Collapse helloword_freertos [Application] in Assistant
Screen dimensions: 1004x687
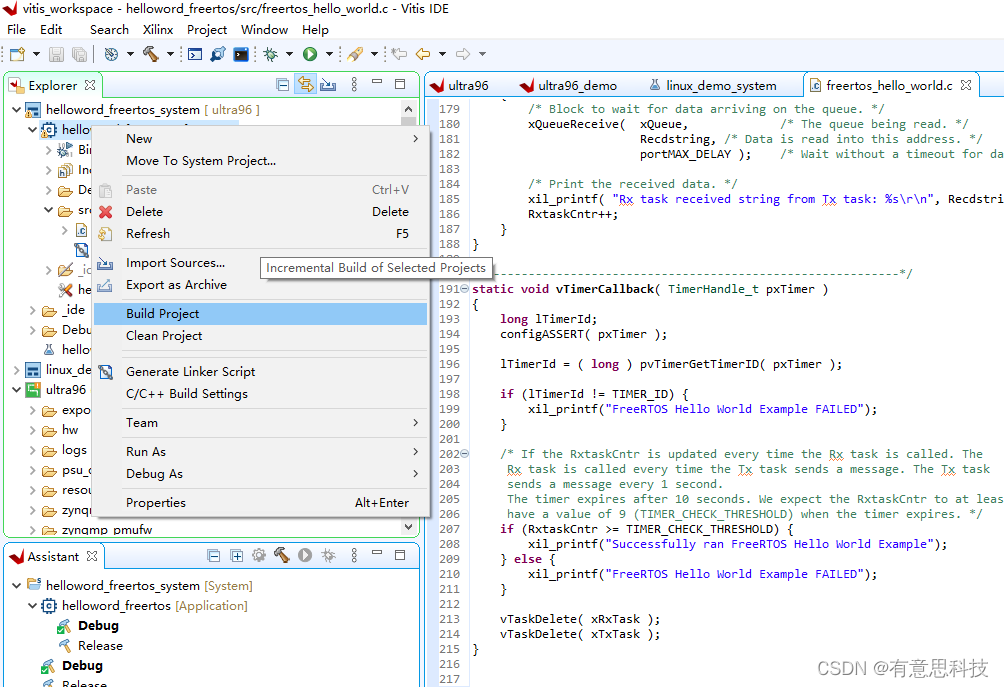(32, 606)
